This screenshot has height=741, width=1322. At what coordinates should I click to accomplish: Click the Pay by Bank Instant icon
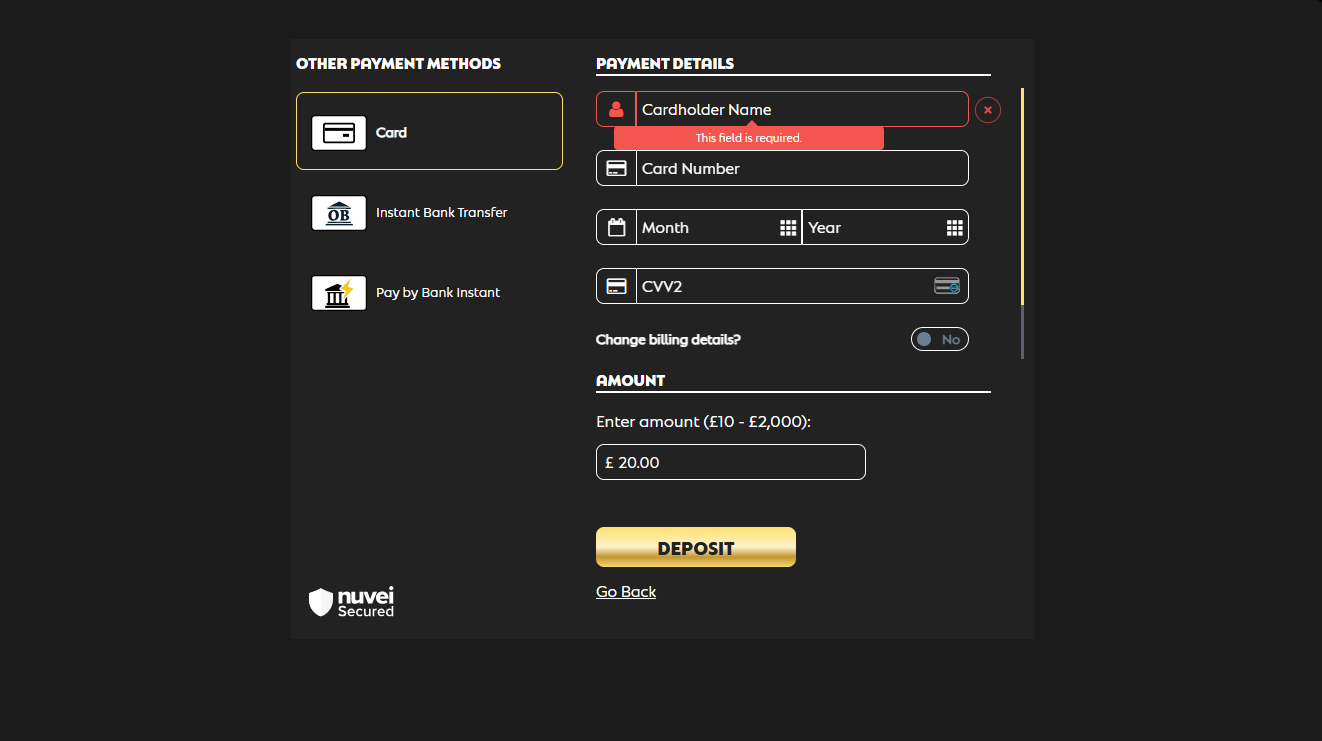click(x=339, y=293)
